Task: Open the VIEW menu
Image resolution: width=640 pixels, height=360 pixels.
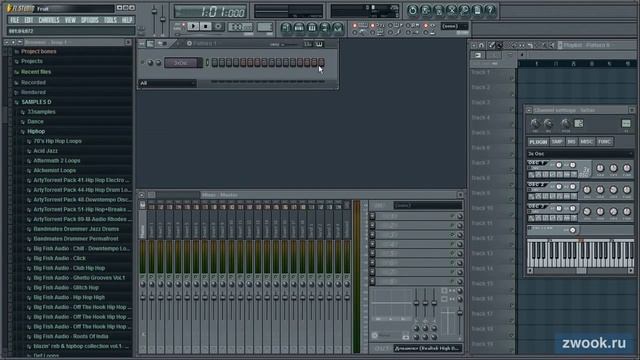Action: (70, 20)
